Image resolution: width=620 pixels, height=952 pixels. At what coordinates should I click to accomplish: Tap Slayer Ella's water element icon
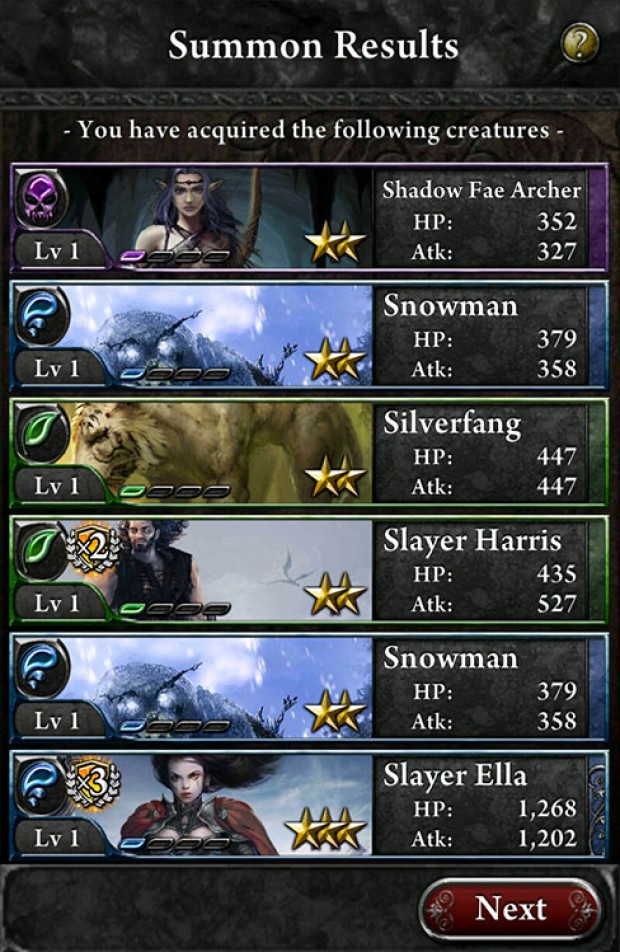click(x=40, y=786)
